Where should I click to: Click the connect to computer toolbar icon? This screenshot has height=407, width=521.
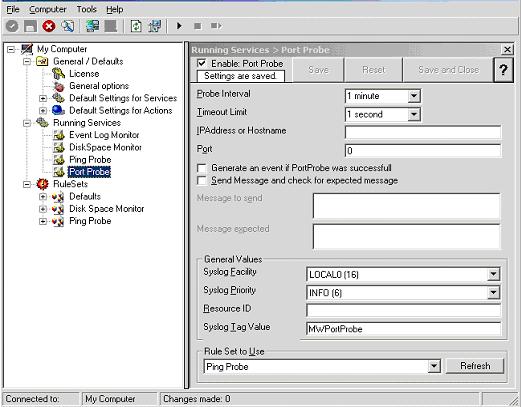coord(92,26)
